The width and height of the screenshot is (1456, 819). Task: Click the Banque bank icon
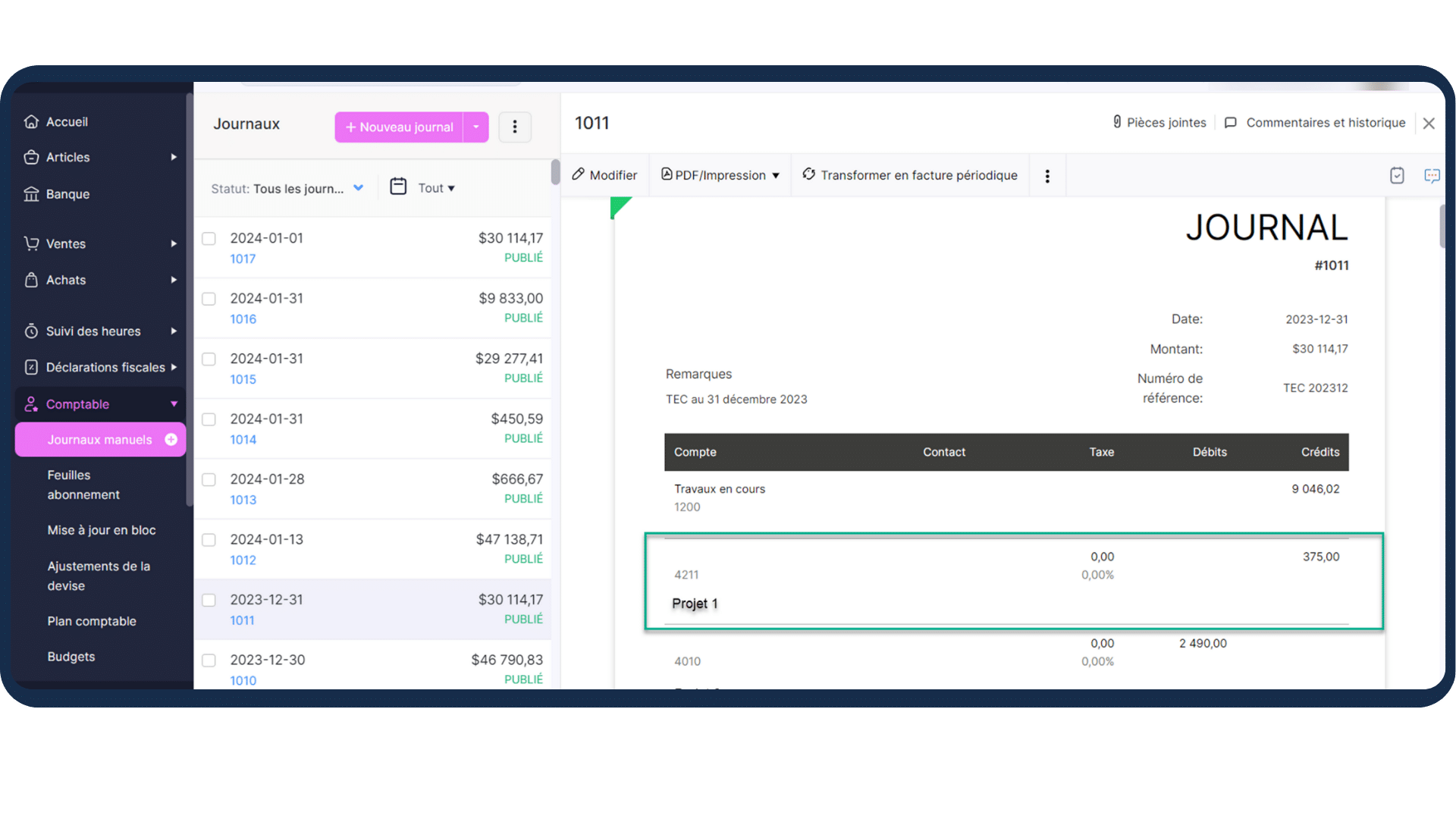31,194
